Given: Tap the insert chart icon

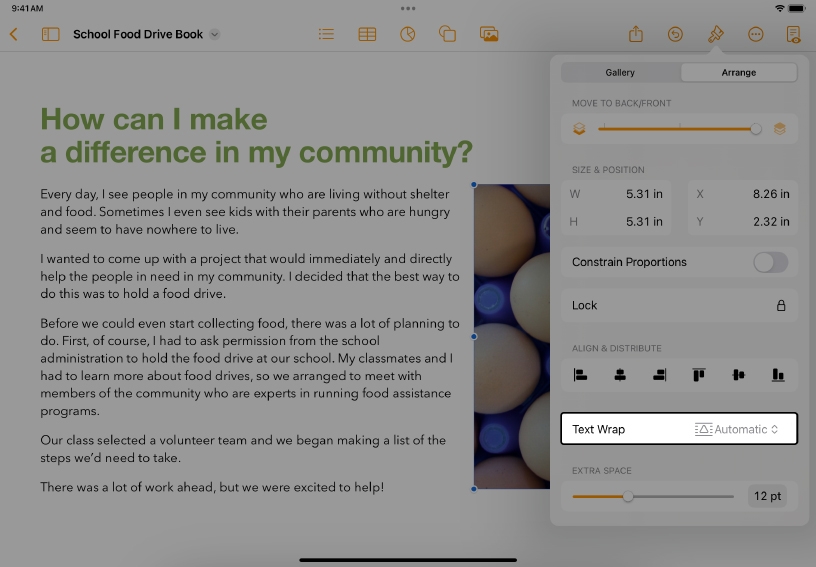Looking at the screenshot, I should pyautogui.click(x=407, y=34).
